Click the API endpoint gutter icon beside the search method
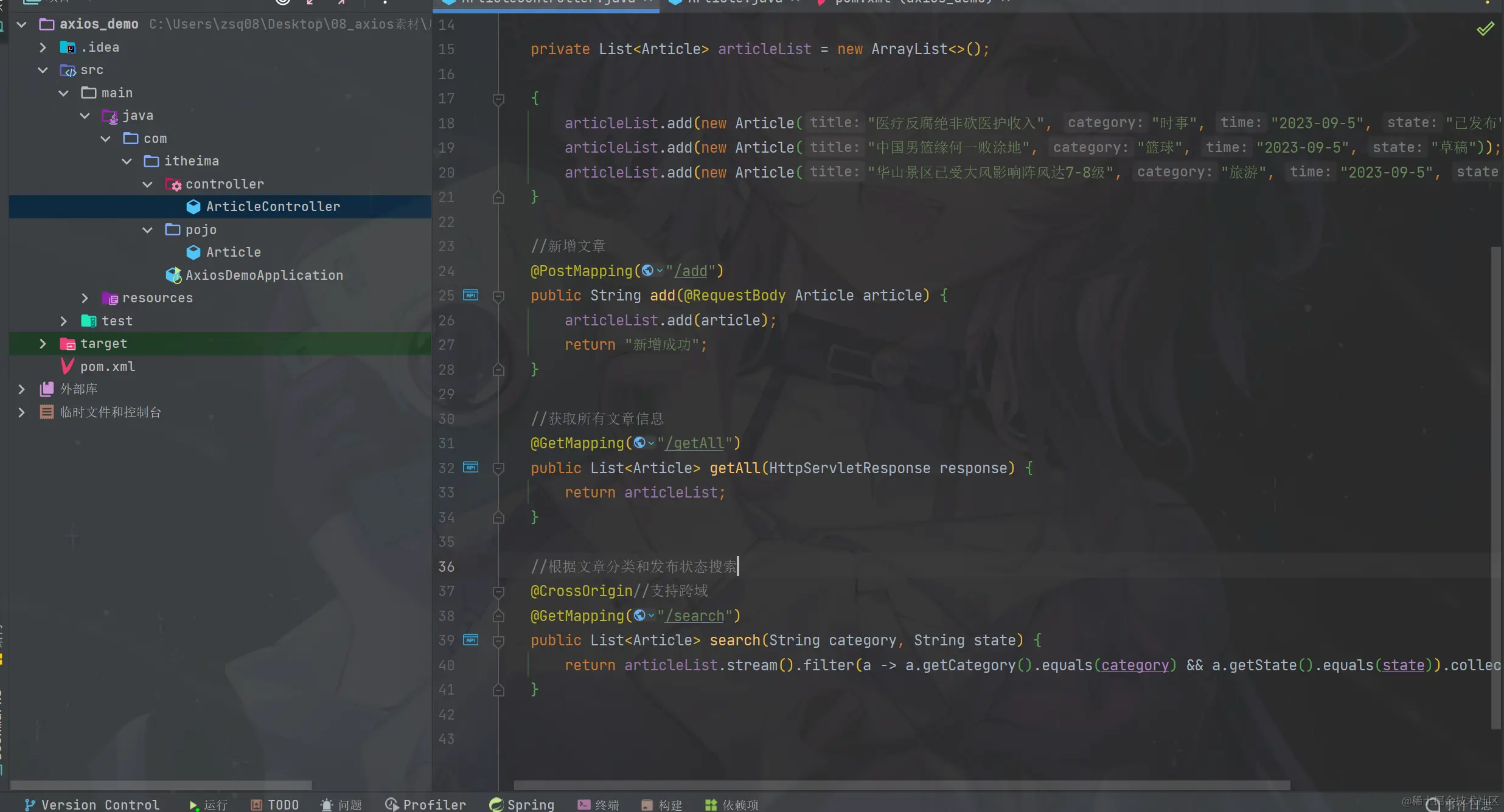This screenshot has width=1504, height=812. coord(470,640)
